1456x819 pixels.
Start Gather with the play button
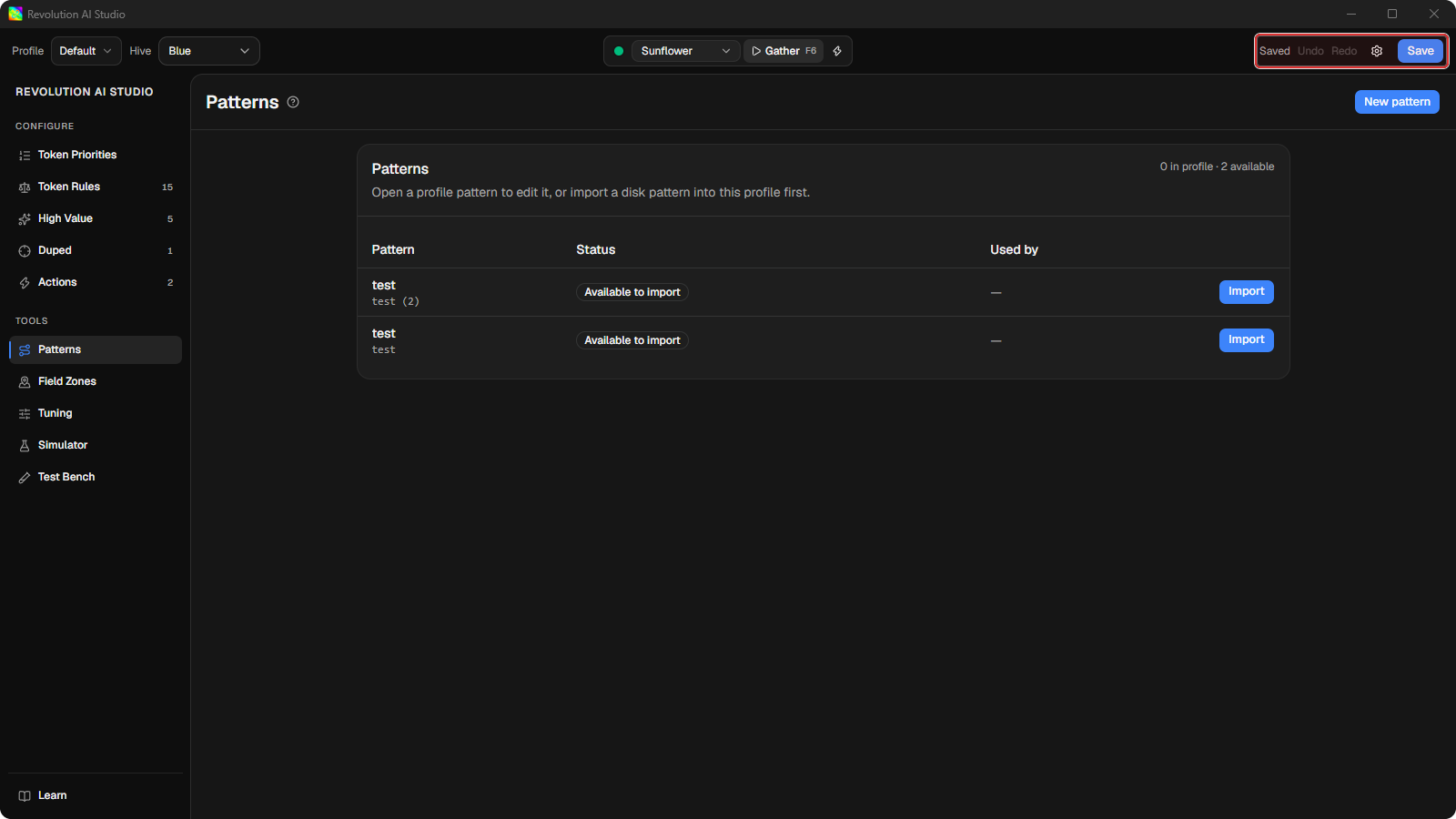pyautogui.click(x=784, y=51)
